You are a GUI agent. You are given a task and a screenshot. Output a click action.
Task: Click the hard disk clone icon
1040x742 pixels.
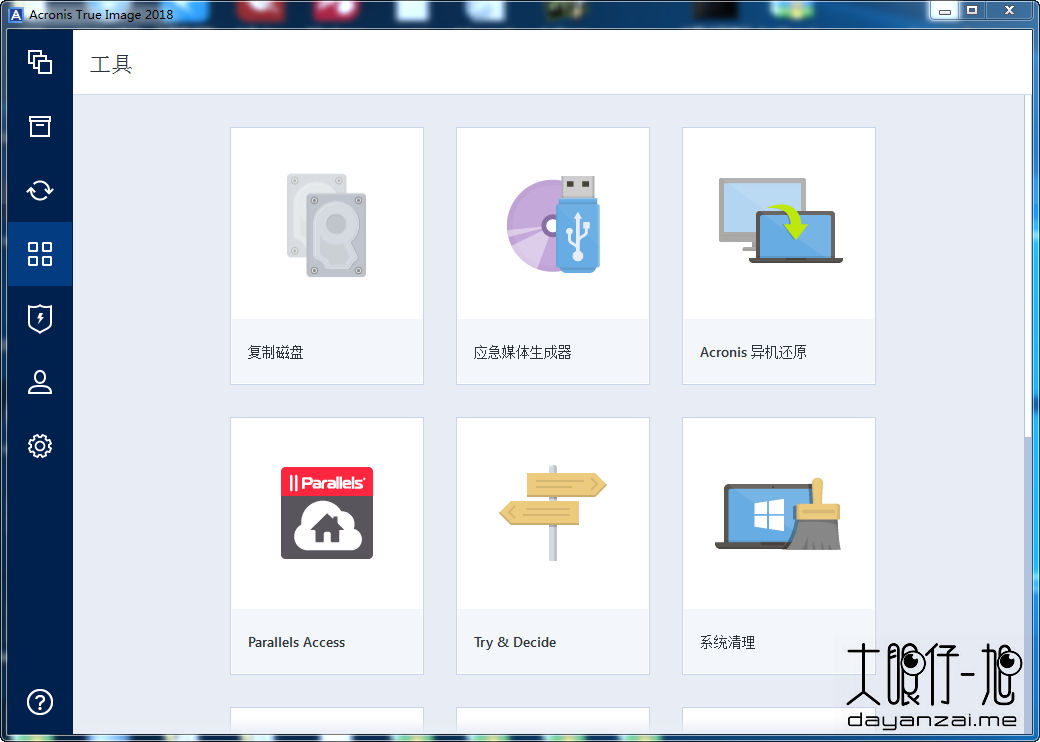[x=326, y=225]
